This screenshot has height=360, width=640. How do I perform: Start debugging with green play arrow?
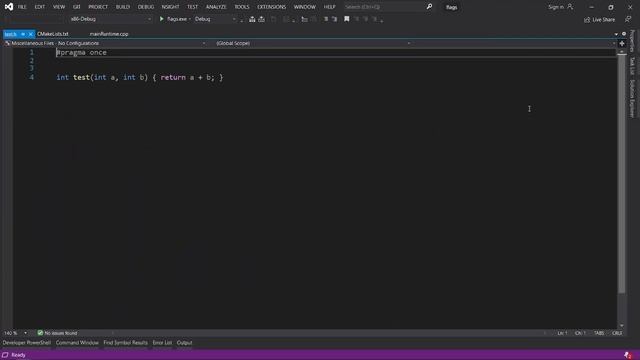[x=162, y=19]
